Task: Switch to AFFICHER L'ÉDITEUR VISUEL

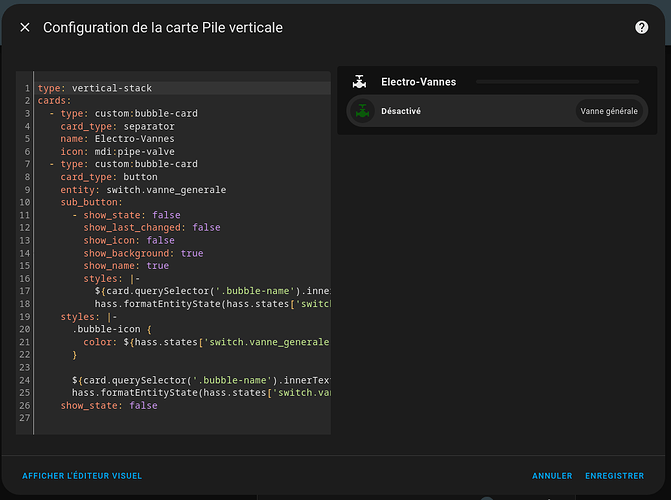Action: (82, 476)
